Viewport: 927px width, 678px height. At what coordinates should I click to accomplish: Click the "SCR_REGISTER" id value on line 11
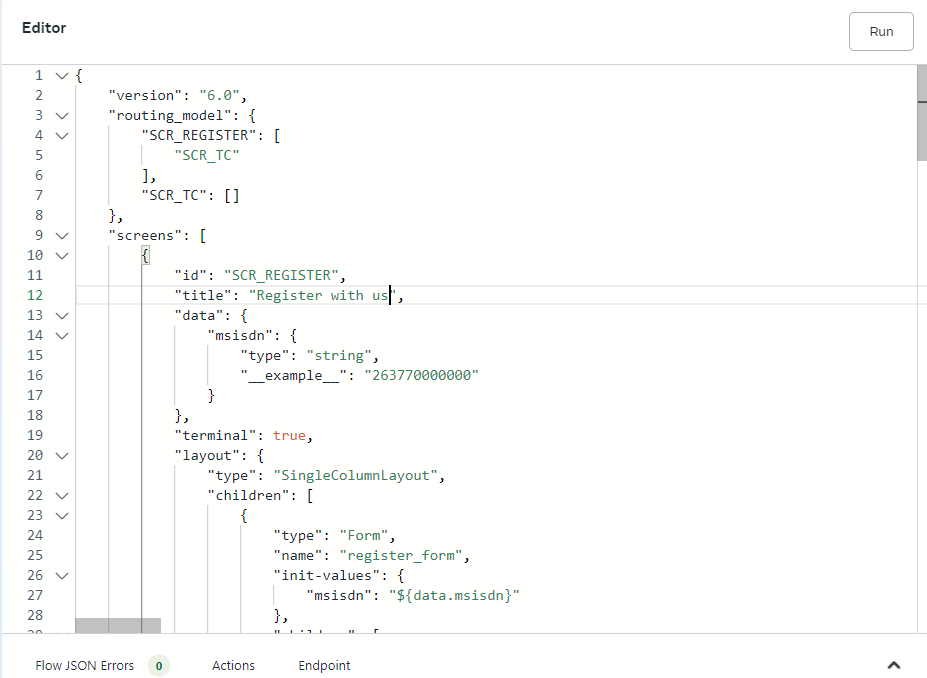(281, 275)
